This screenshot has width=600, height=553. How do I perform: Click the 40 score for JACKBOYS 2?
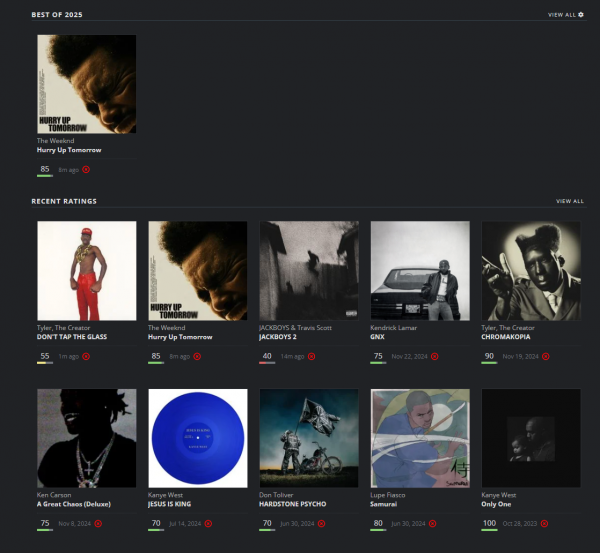tap(267, 356)
